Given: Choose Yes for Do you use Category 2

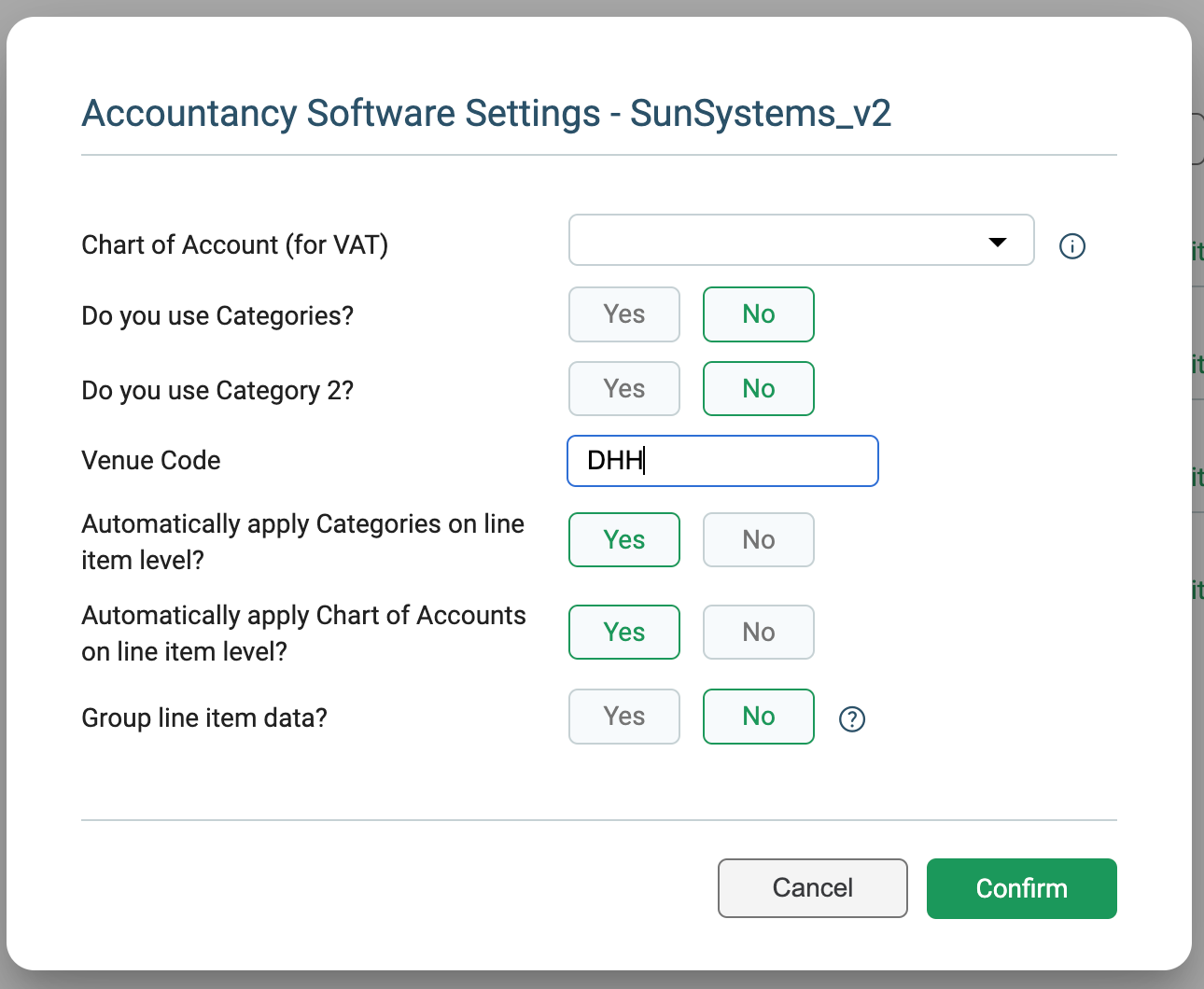Looking at the screenshot, I should tap(624, 389).
